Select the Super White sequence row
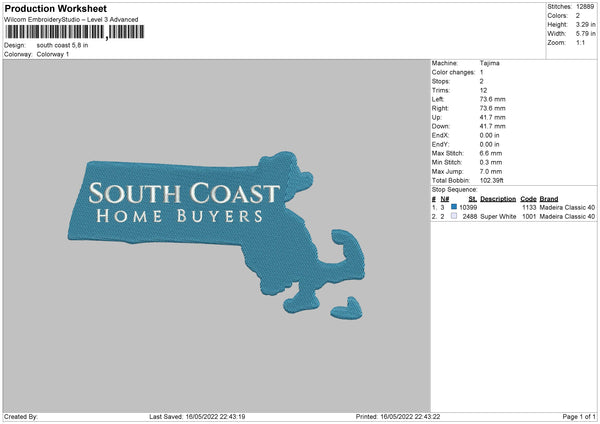Viewport: 600px width, 424px height. 514,217
